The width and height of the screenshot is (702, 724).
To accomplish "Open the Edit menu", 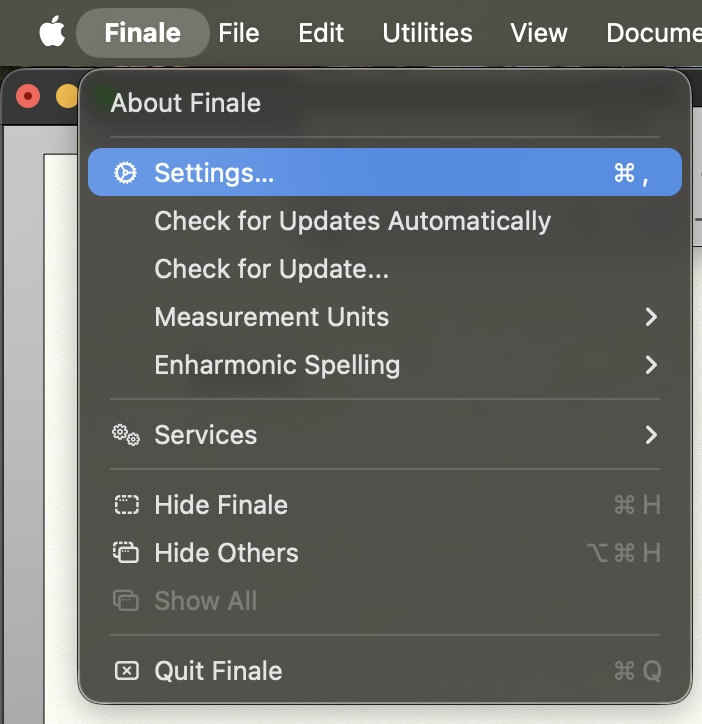I will 321,33.
